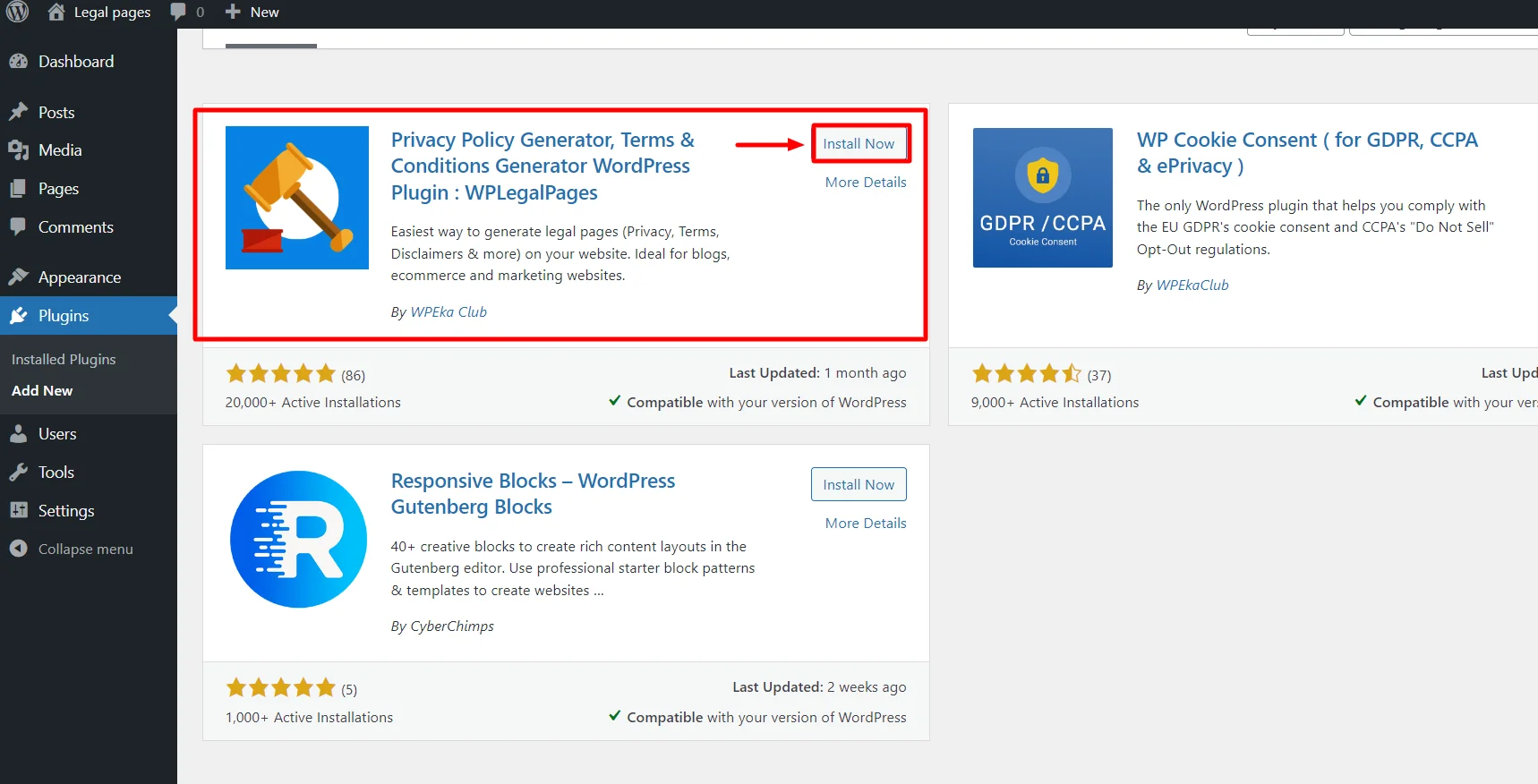Click the WordPress logo icon
The width and height of the screenshot is (1538, 784).
(18, 12)
